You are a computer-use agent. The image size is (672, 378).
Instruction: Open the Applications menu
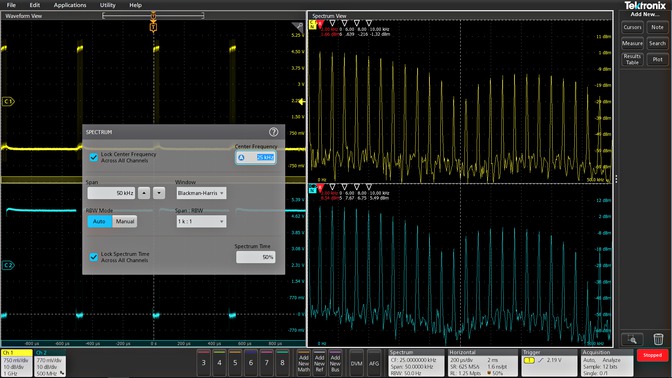(70, 5)
